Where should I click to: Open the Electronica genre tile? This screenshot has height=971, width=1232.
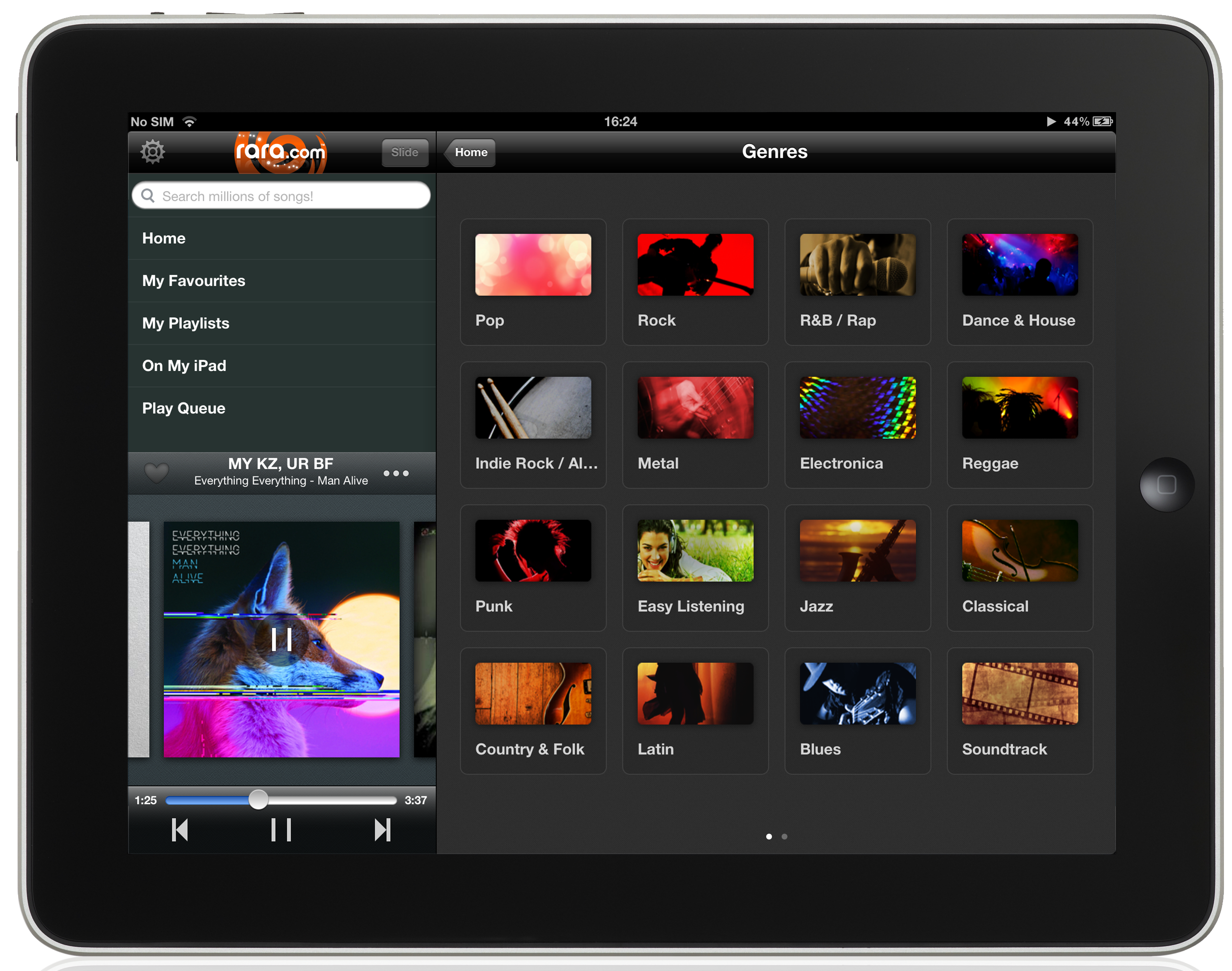[857, 424]
